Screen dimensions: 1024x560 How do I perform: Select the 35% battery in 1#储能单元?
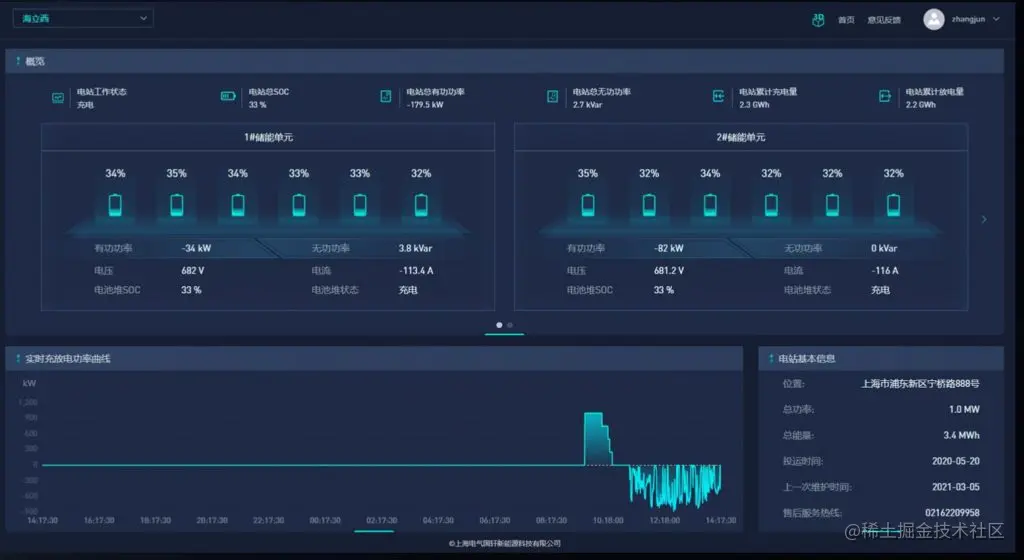(x=176, y=205)
